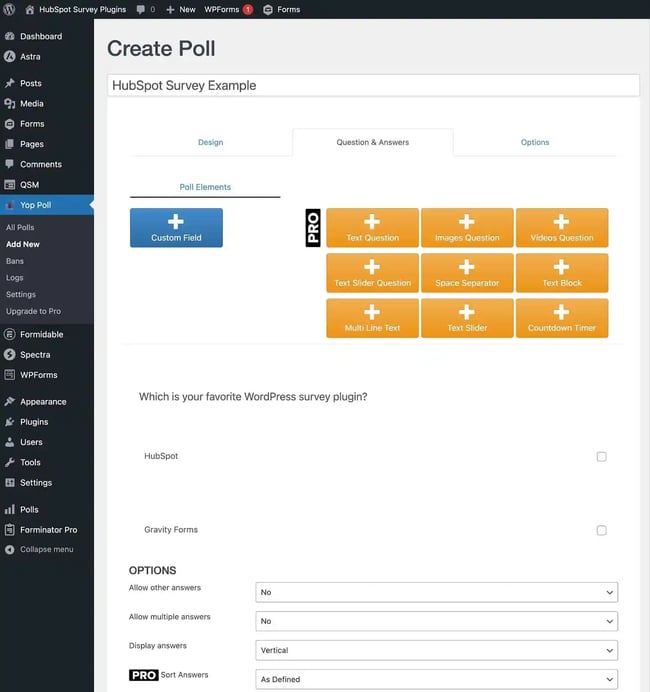Add a Multi Line Text element
The width and height of the screenshot is (650, 692).
[372, 318]
